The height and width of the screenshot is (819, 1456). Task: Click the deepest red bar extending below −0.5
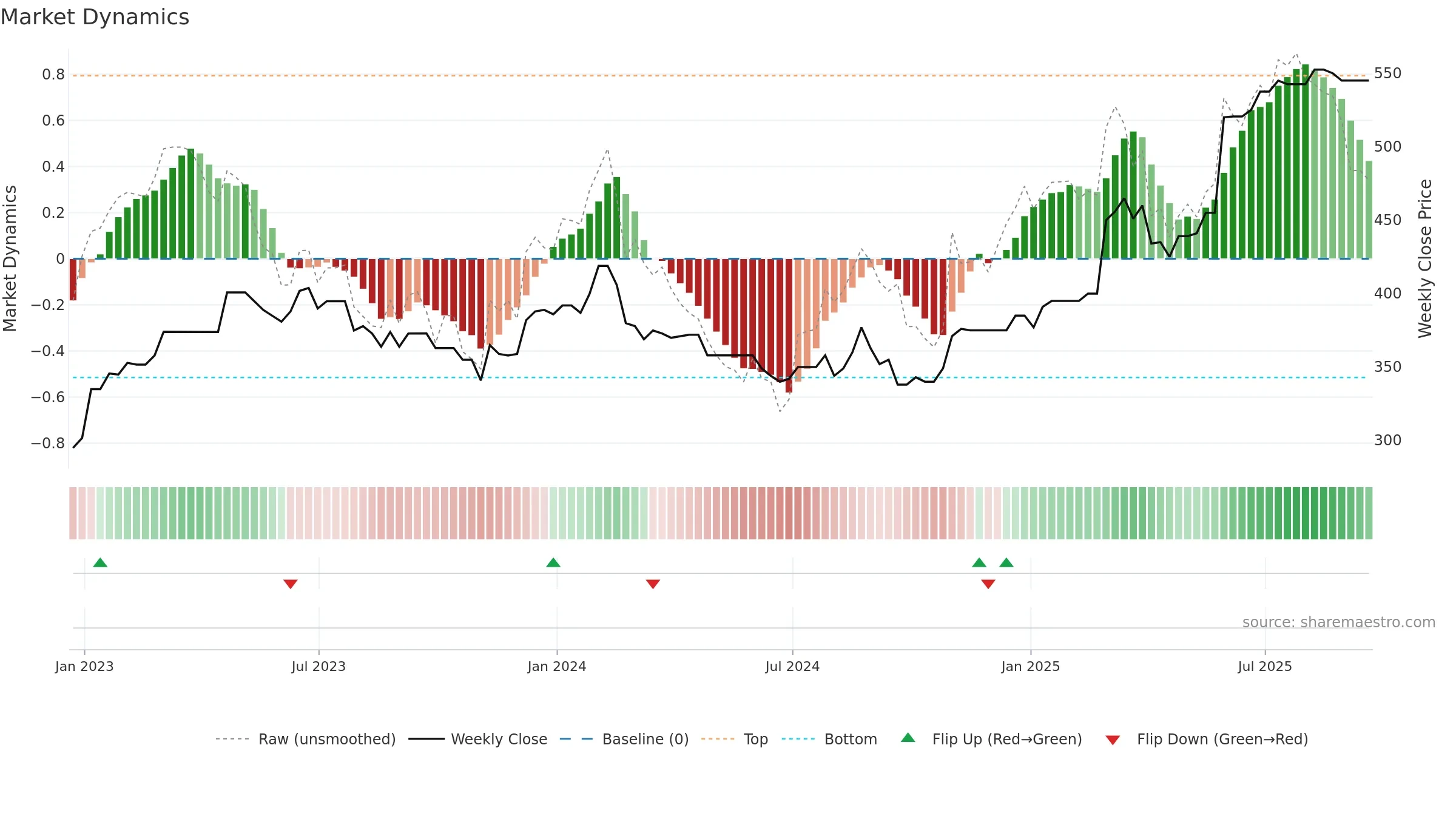tap(789, 326)
